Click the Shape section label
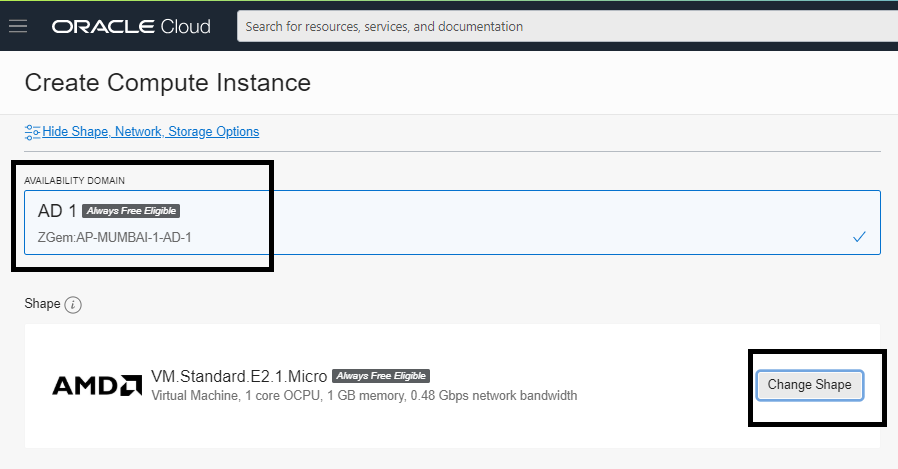898x469 pixels. (x=42, y=304)
